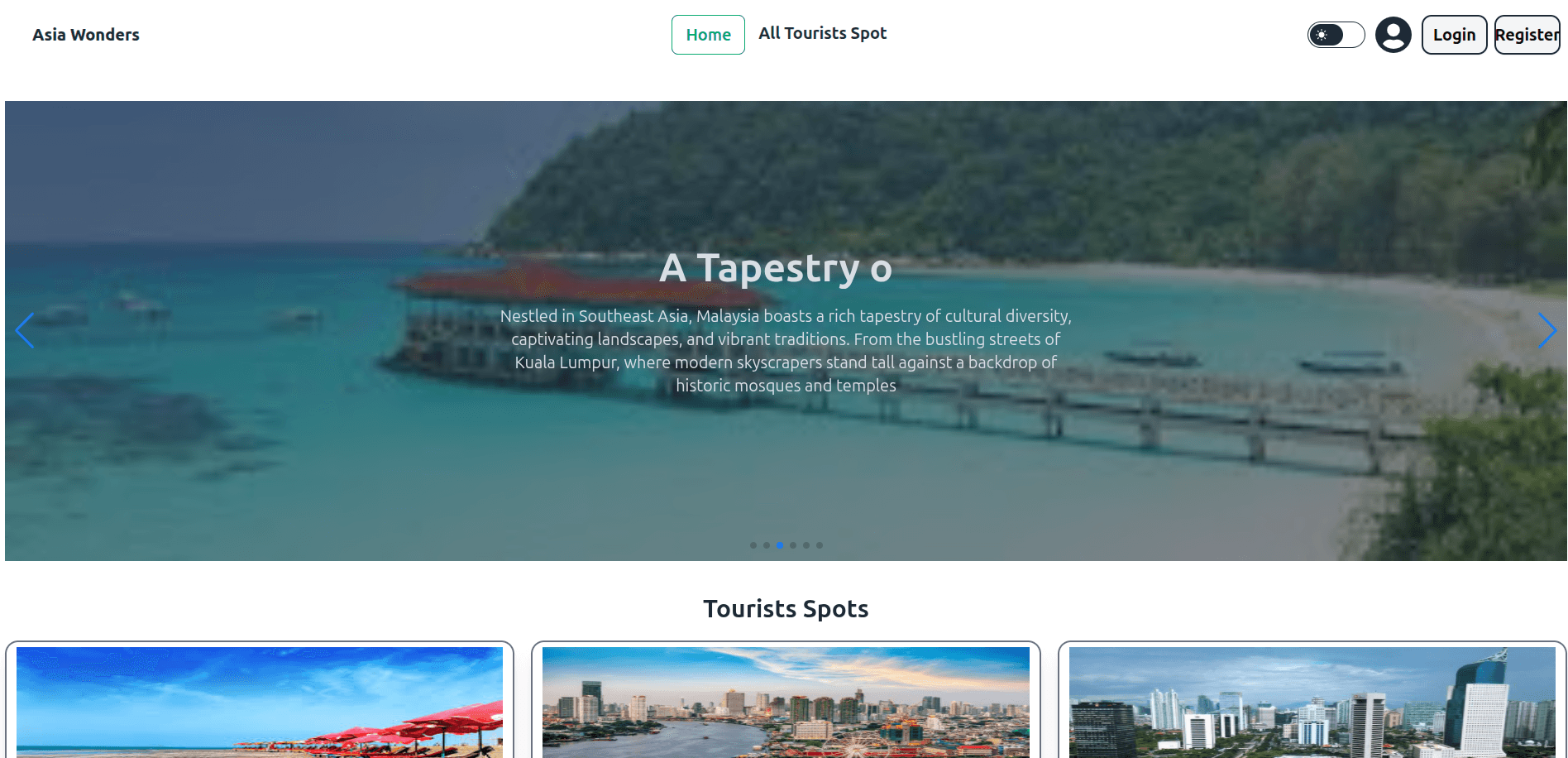Open the Home navigation tab
1568x758 pixels.
coord(708,35)
